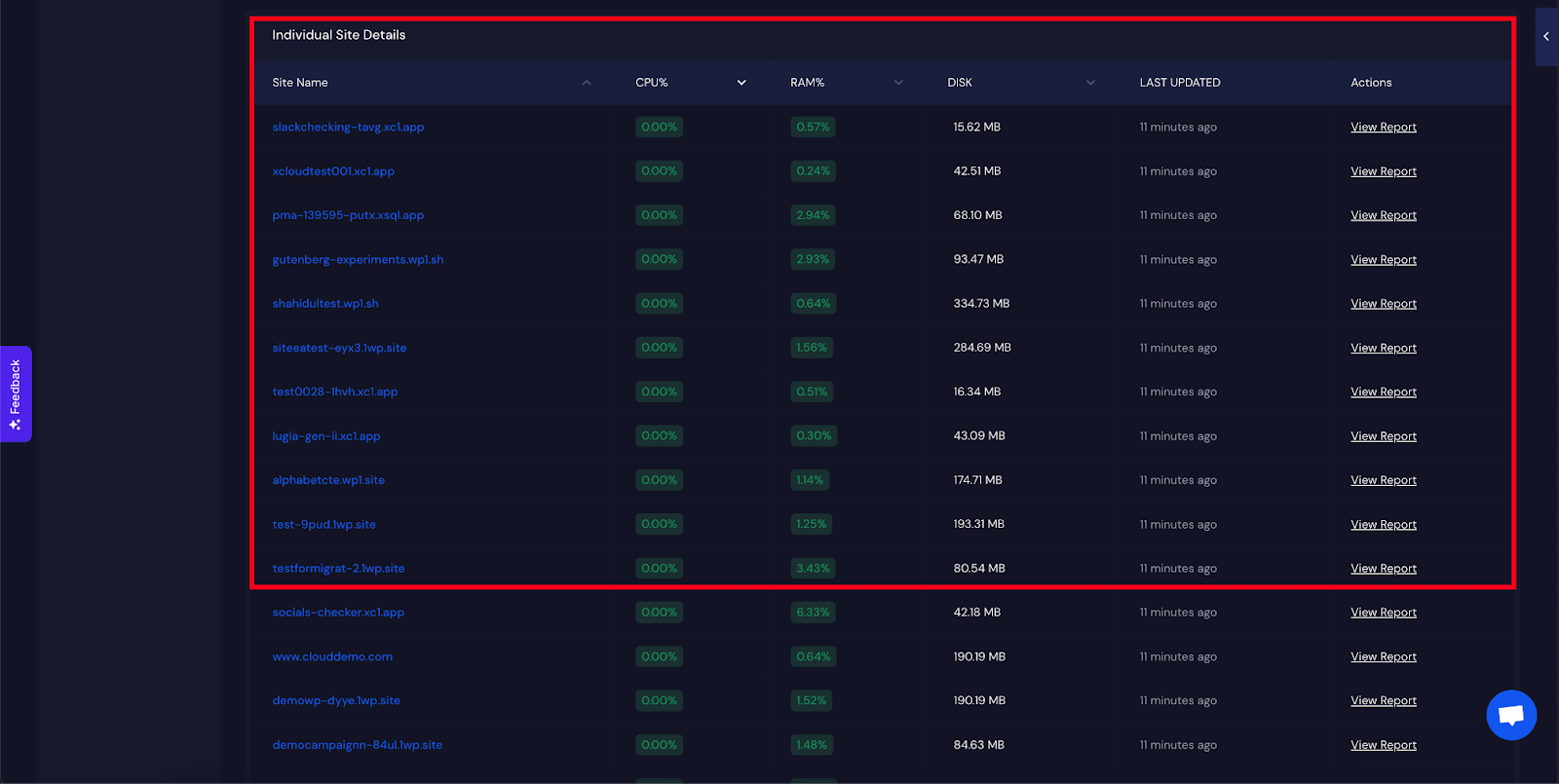The width and height of the screenshot is (1559, 784).
Task: View Report for www.clouddemo.com
Action: pyautogui.click(x=1383, y=657)
